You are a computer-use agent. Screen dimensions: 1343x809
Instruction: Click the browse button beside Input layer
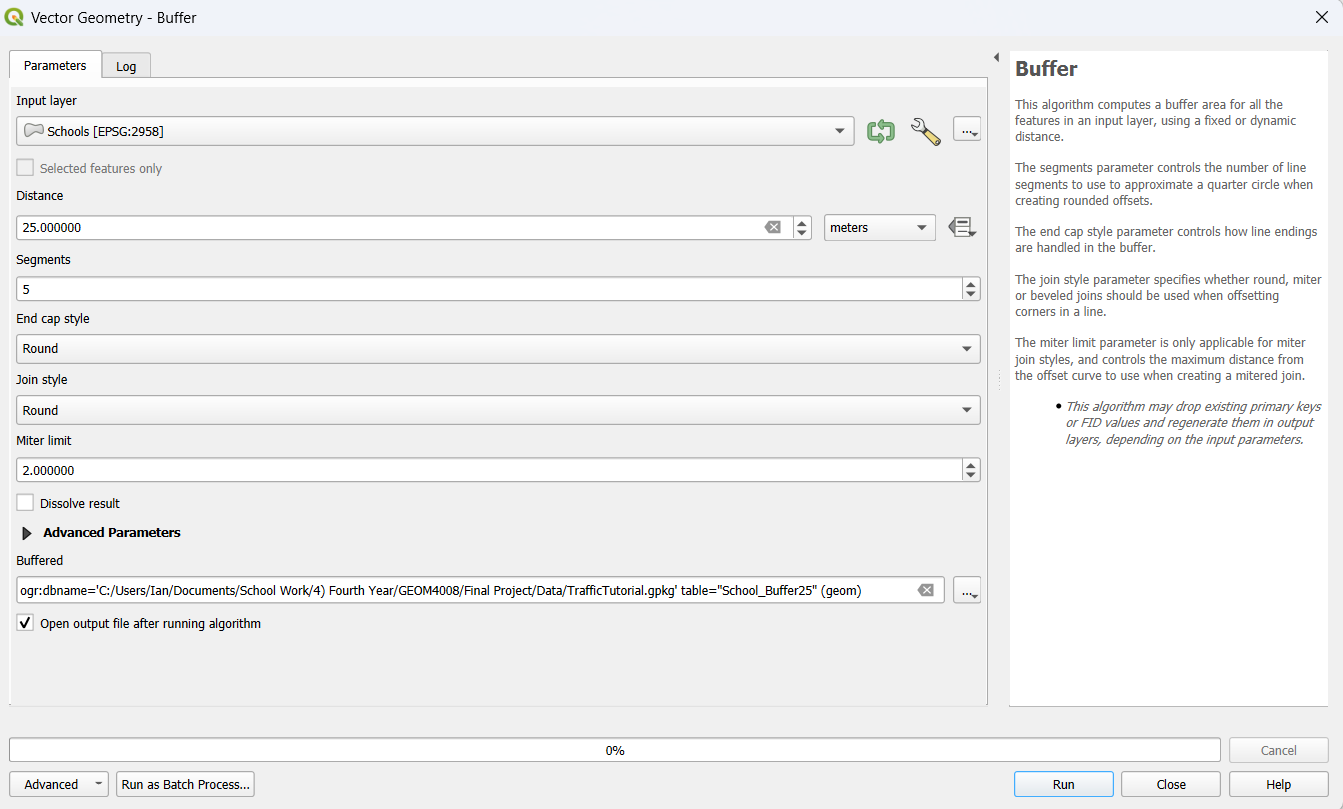pos(966,130)
